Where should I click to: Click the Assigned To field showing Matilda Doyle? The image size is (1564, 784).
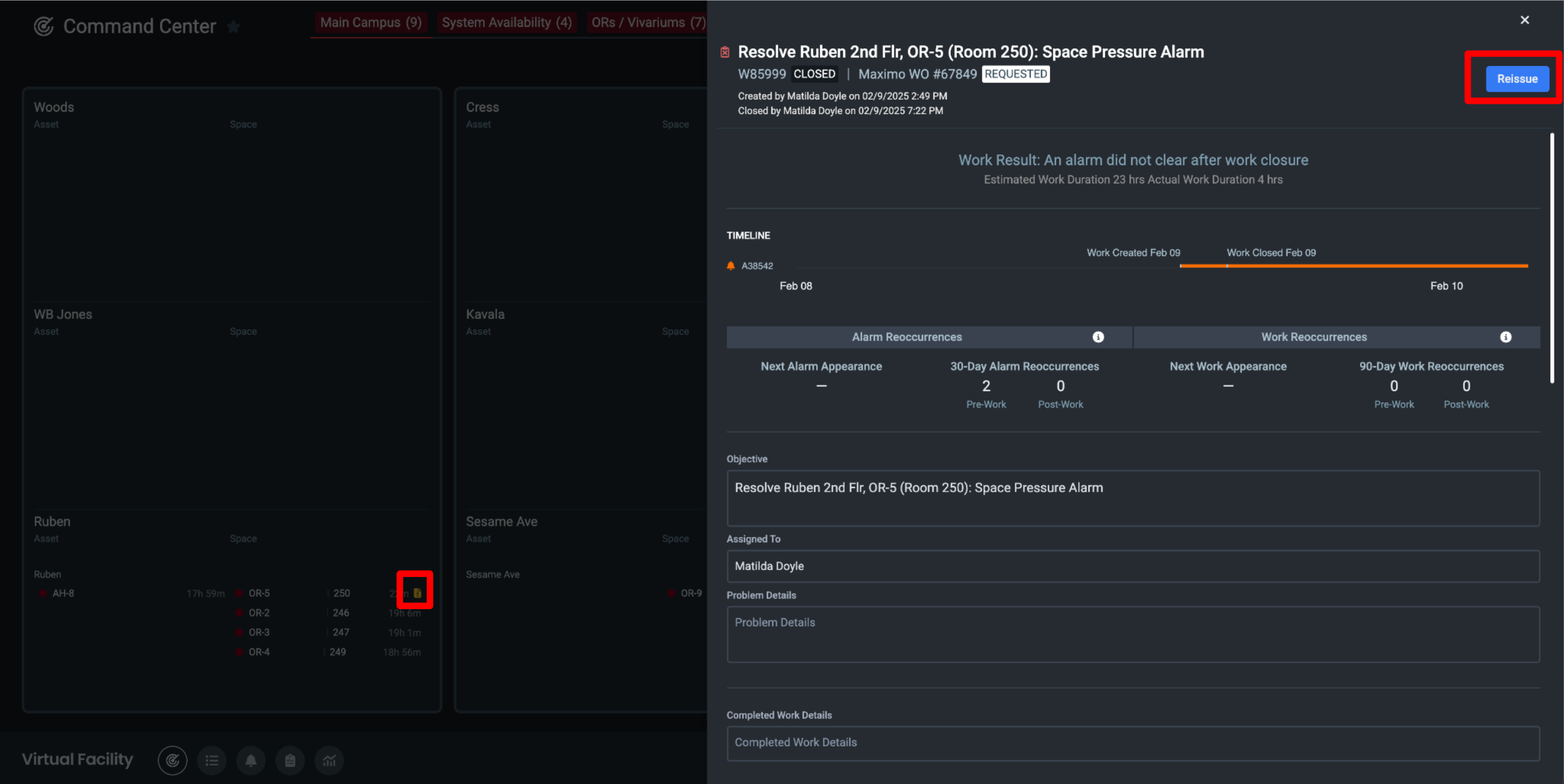[1132, 566]
